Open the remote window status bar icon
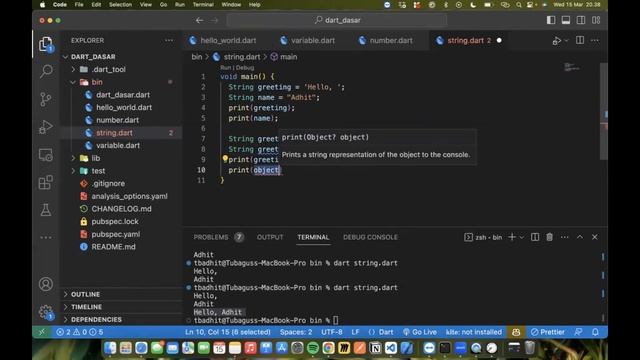The height and width of the screenshot is (360, 640). pyautogui.click(x=42, y=332)
